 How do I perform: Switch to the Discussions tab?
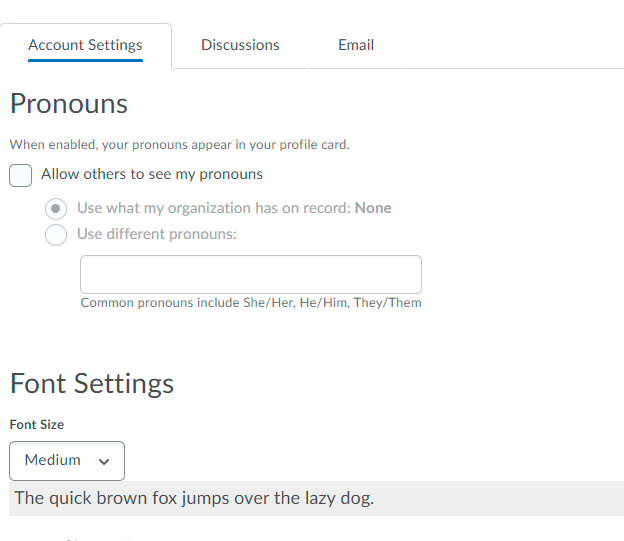click(240, 45)
